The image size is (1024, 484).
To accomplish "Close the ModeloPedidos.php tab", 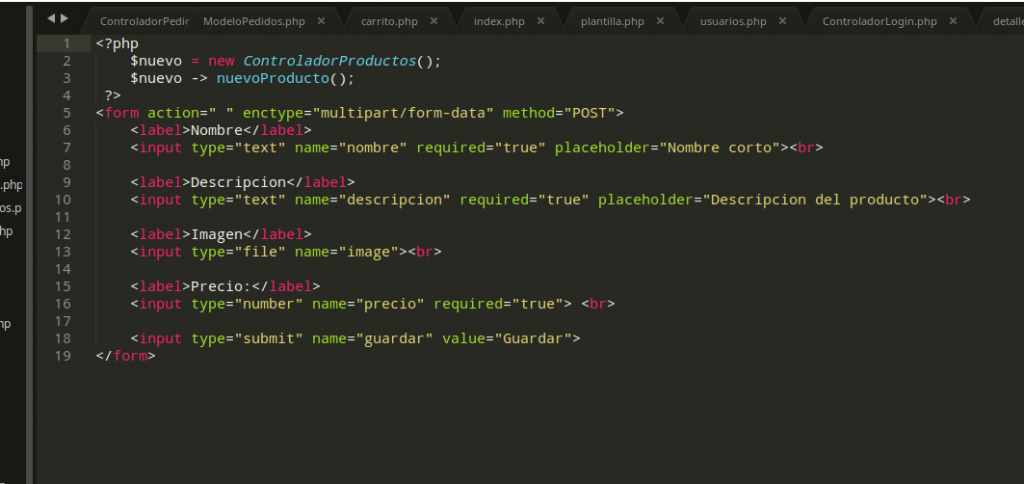I will 319,21.
